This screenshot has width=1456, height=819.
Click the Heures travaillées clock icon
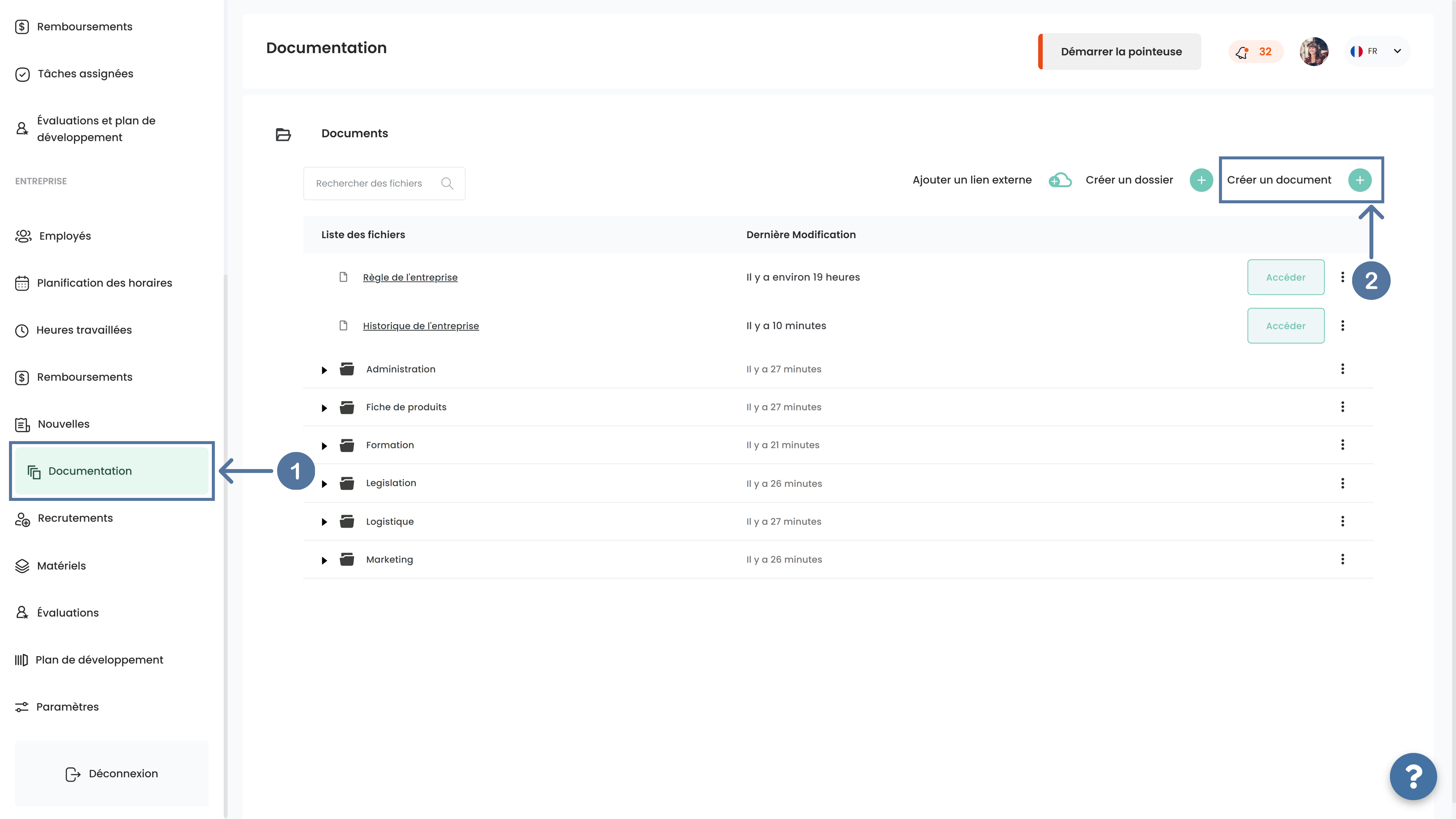click(x=22, y=331)
